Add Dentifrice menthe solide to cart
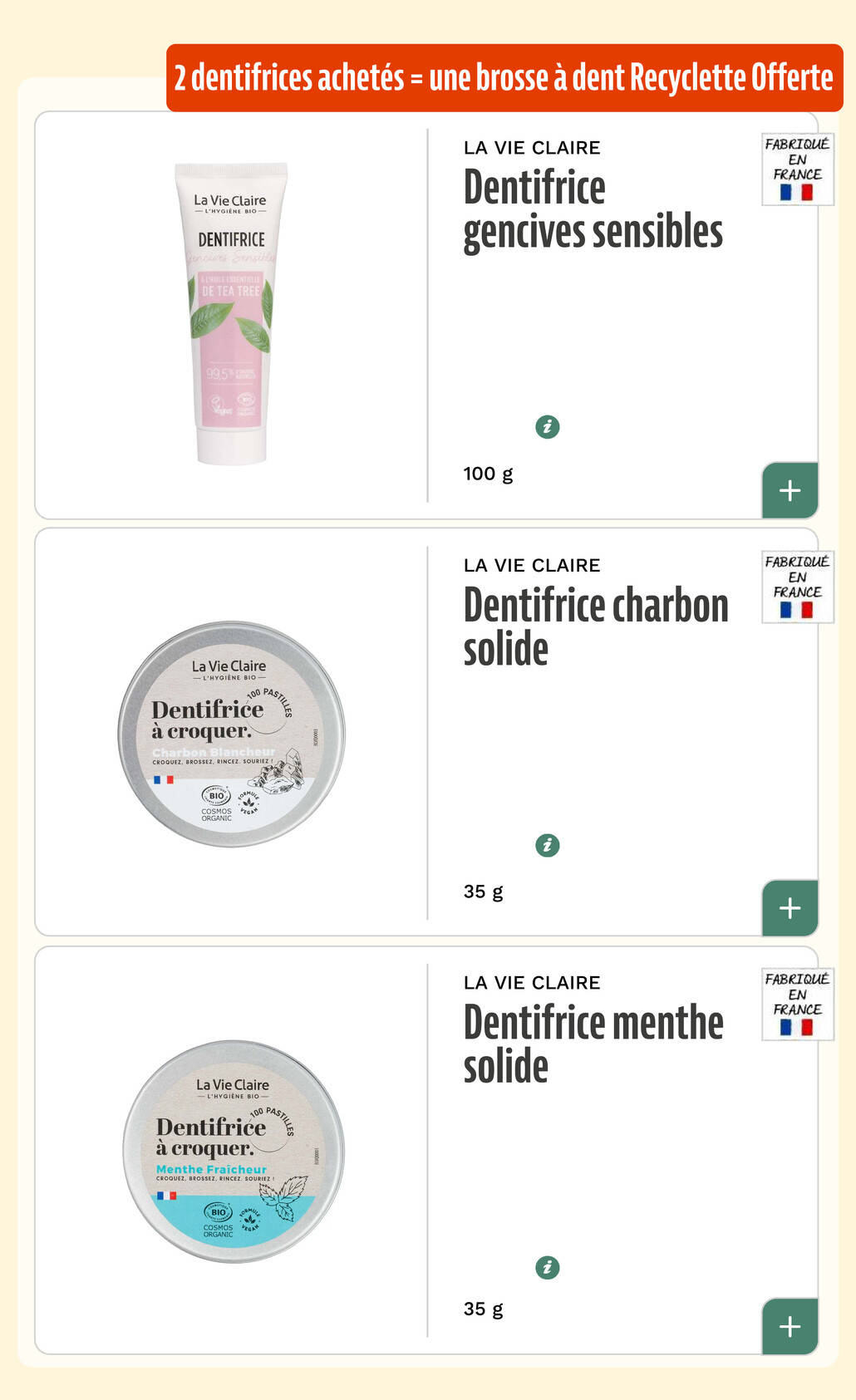The image size is (856, 1400). (x=790, y=1326)
